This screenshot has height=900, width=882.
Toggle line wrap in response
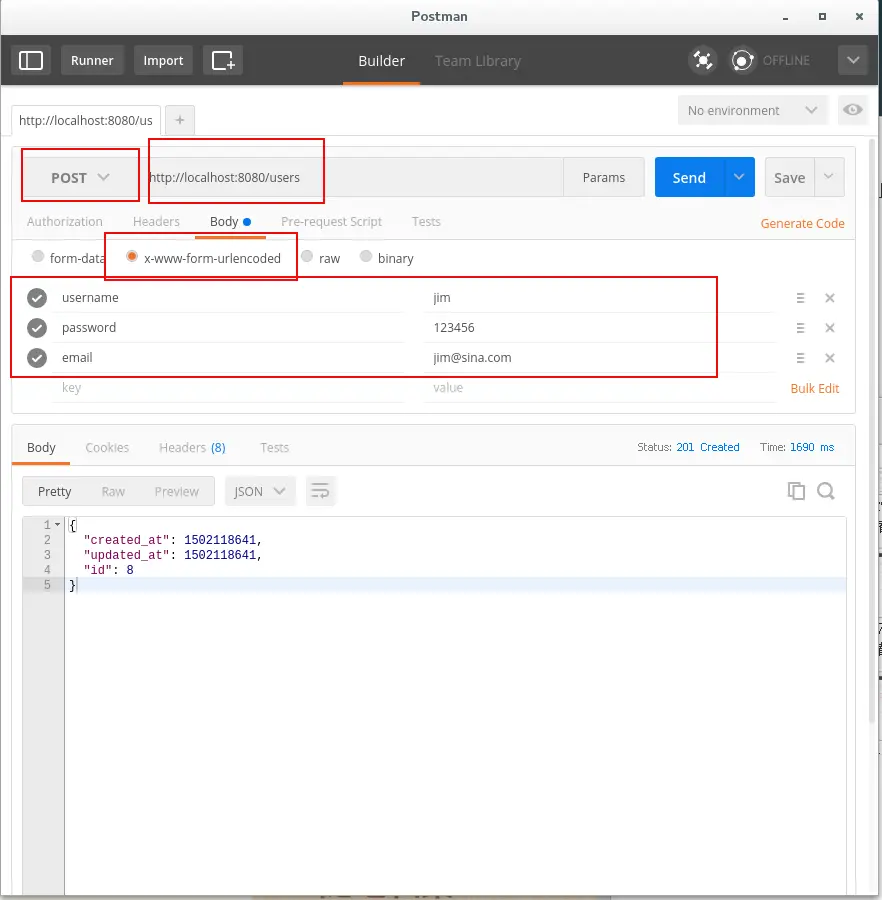pos(320,491)
